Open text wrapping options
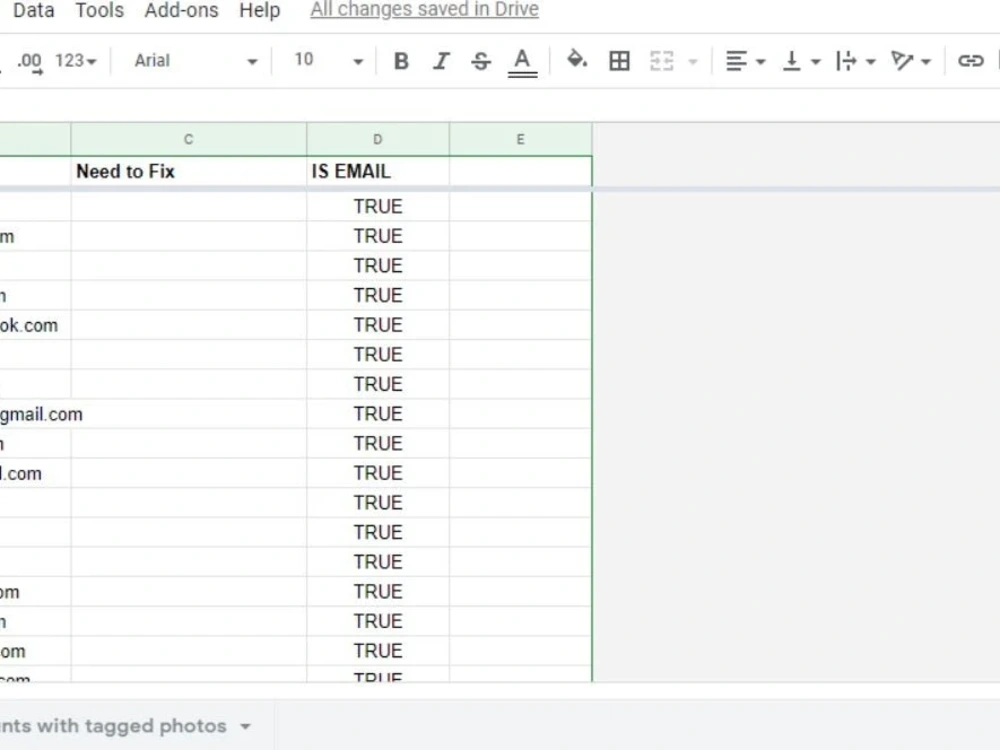Screen dimensions: 1000x750 (855, 61)
